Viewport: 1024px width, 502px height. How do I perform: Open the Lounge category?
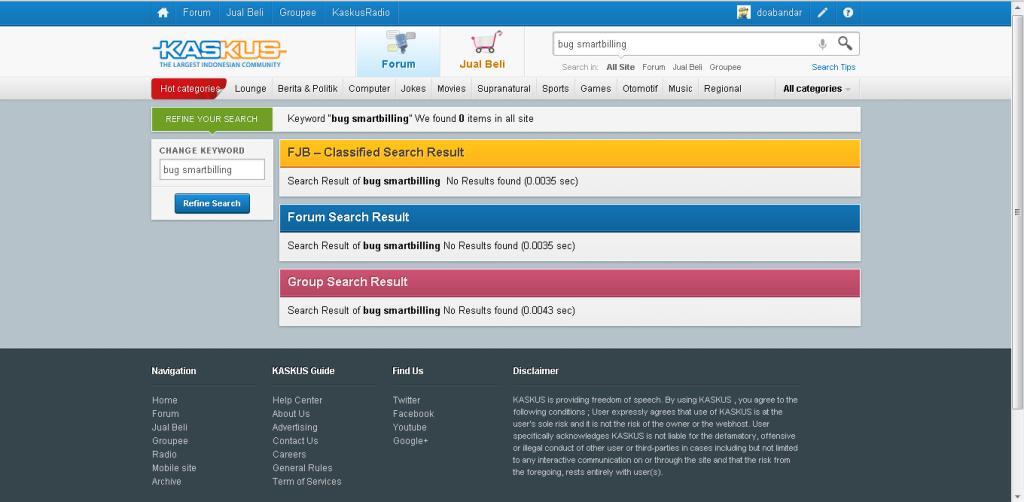click(251, 89)
